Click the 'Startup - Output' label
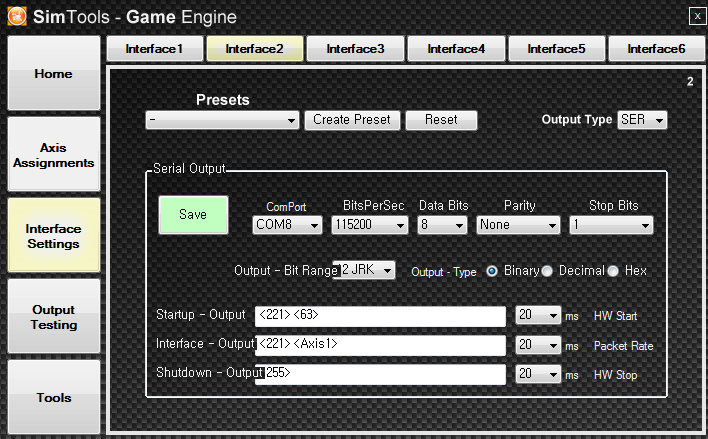 click(x=201, y=315)
